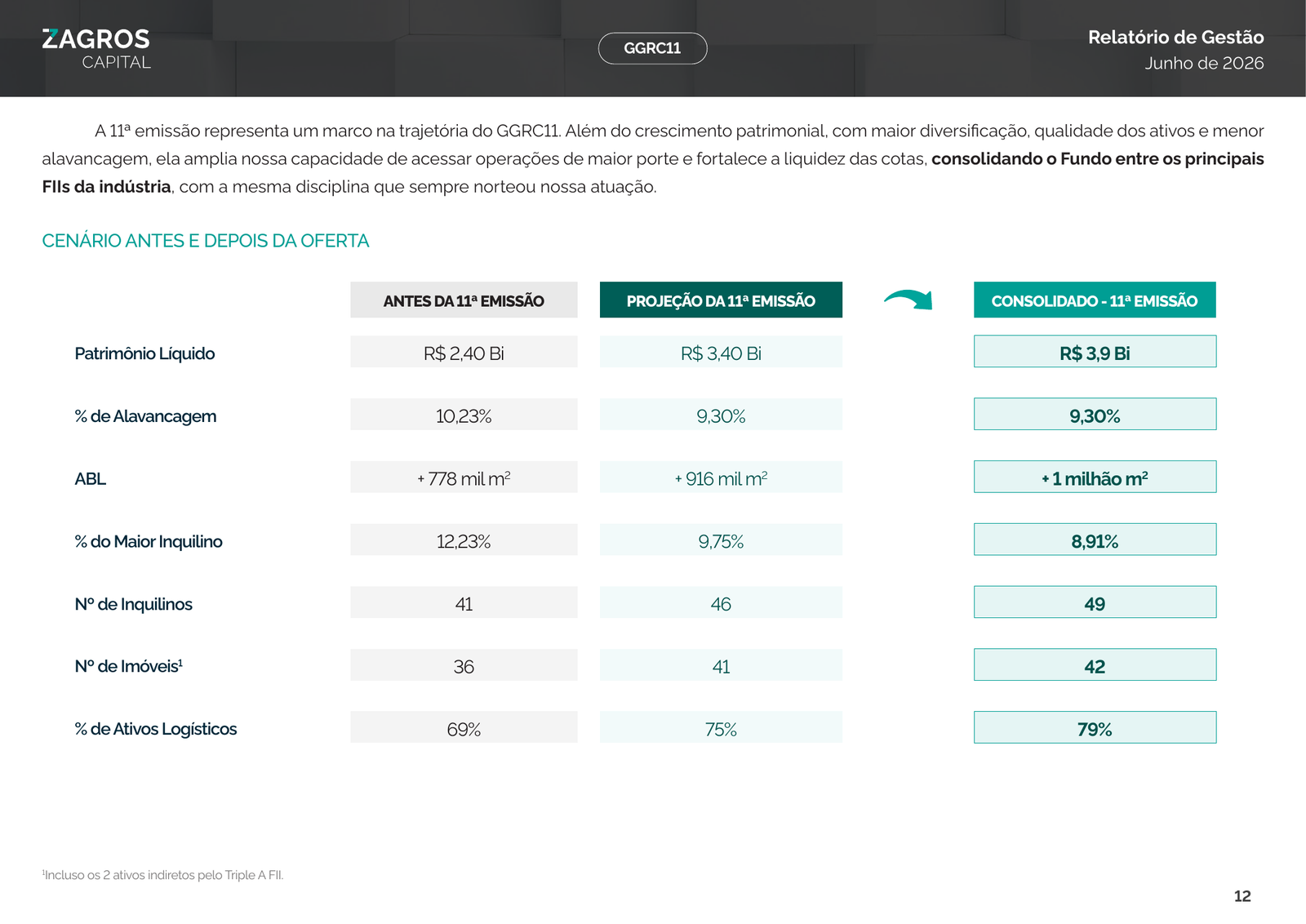Viewport: 1306px width, 924px height.
Task: Select the "Junho de 2026" date
Action: click(x=1204, y=63)
